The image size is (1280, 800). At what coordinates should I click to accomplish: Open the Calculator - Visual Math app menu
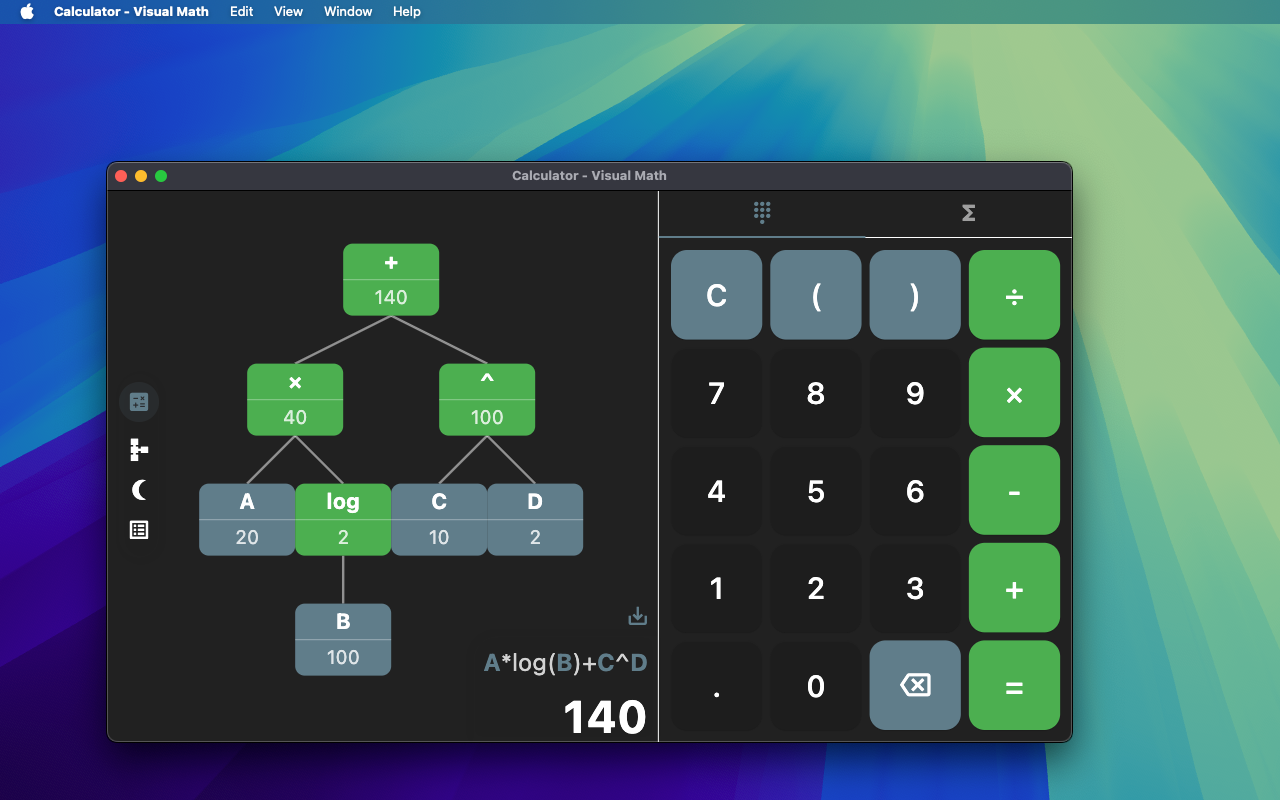(x=132, y=12)
